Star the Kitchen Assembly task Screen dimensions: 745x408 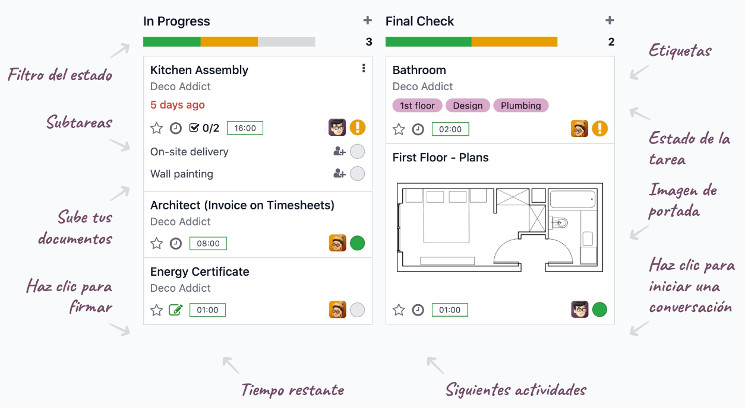[x=156, y=128]
